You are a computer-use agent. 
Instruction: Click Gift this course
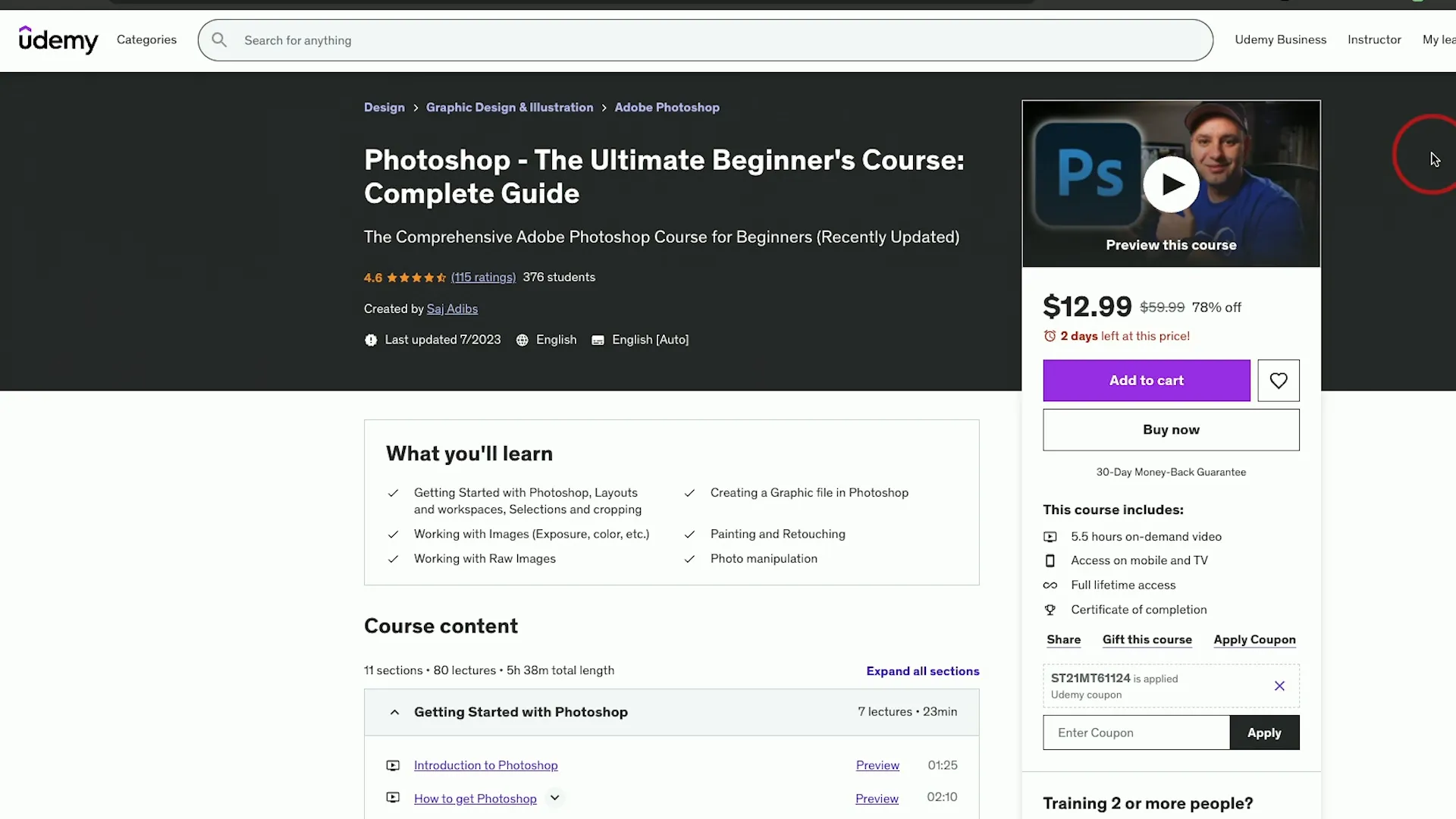click(1147, 640)
